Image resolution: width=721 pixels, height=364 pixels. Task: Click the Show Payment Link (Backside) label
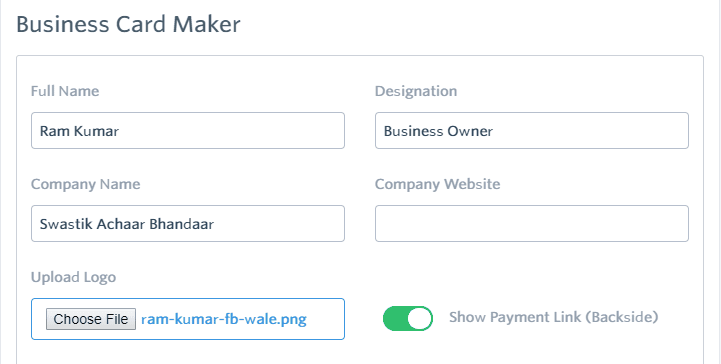554,318
